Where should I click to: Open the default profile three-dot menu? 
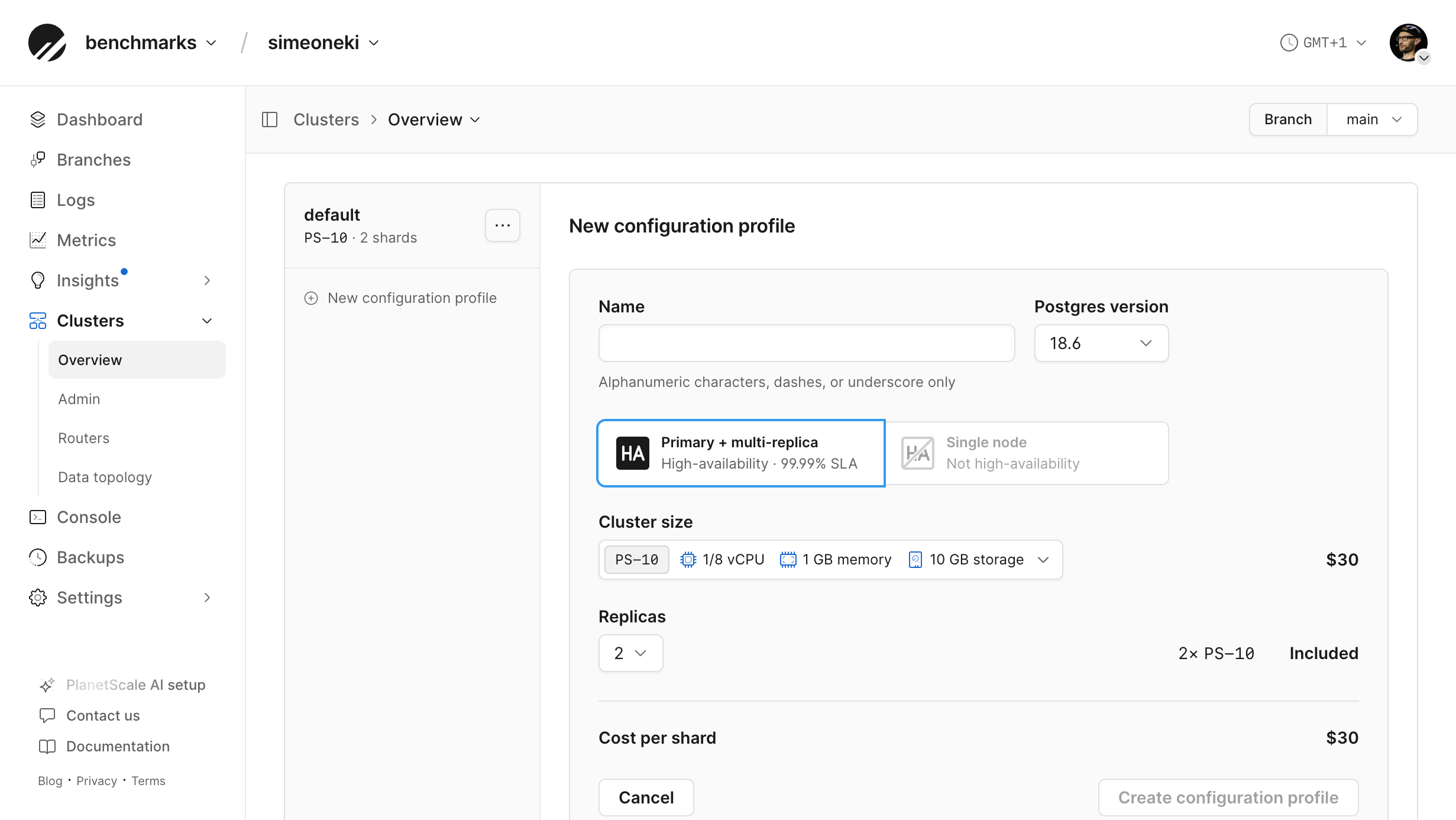coord(503,225)
